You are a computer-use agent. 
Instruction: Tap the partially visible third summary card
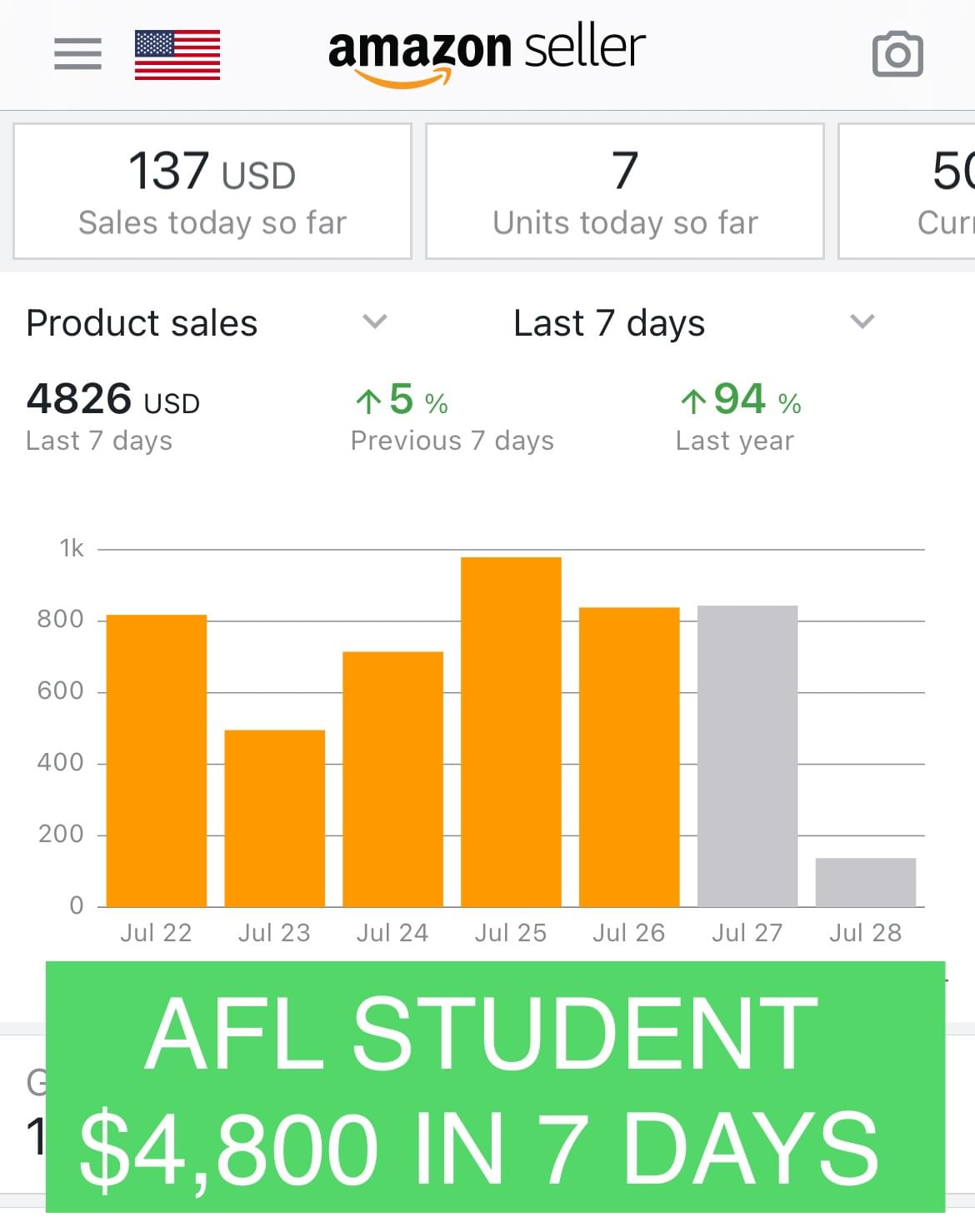click(908, 192)
